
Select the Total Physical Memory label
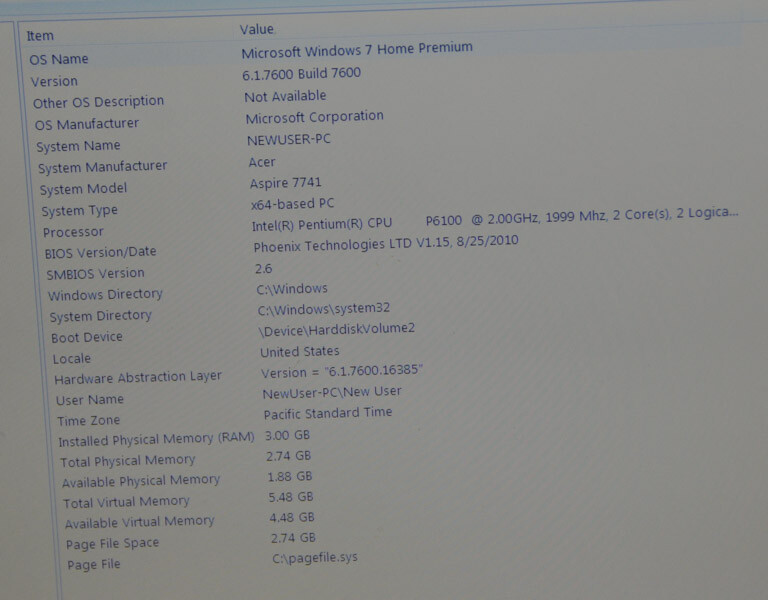(x=128, y=460)
